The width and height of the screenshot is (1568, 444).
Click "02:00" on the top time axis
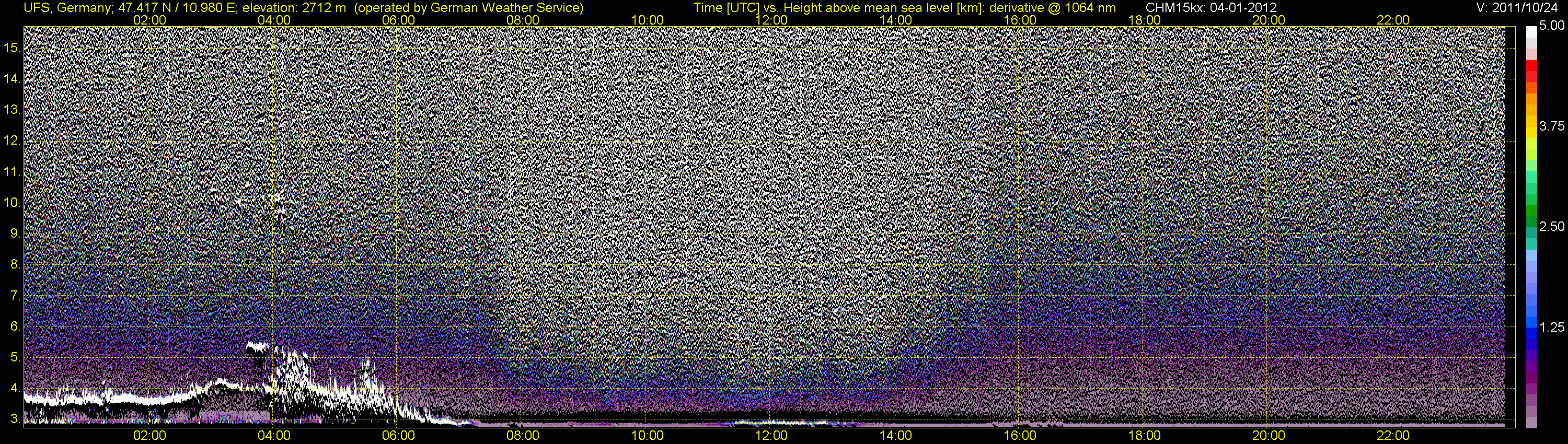[x=149, y=20]
